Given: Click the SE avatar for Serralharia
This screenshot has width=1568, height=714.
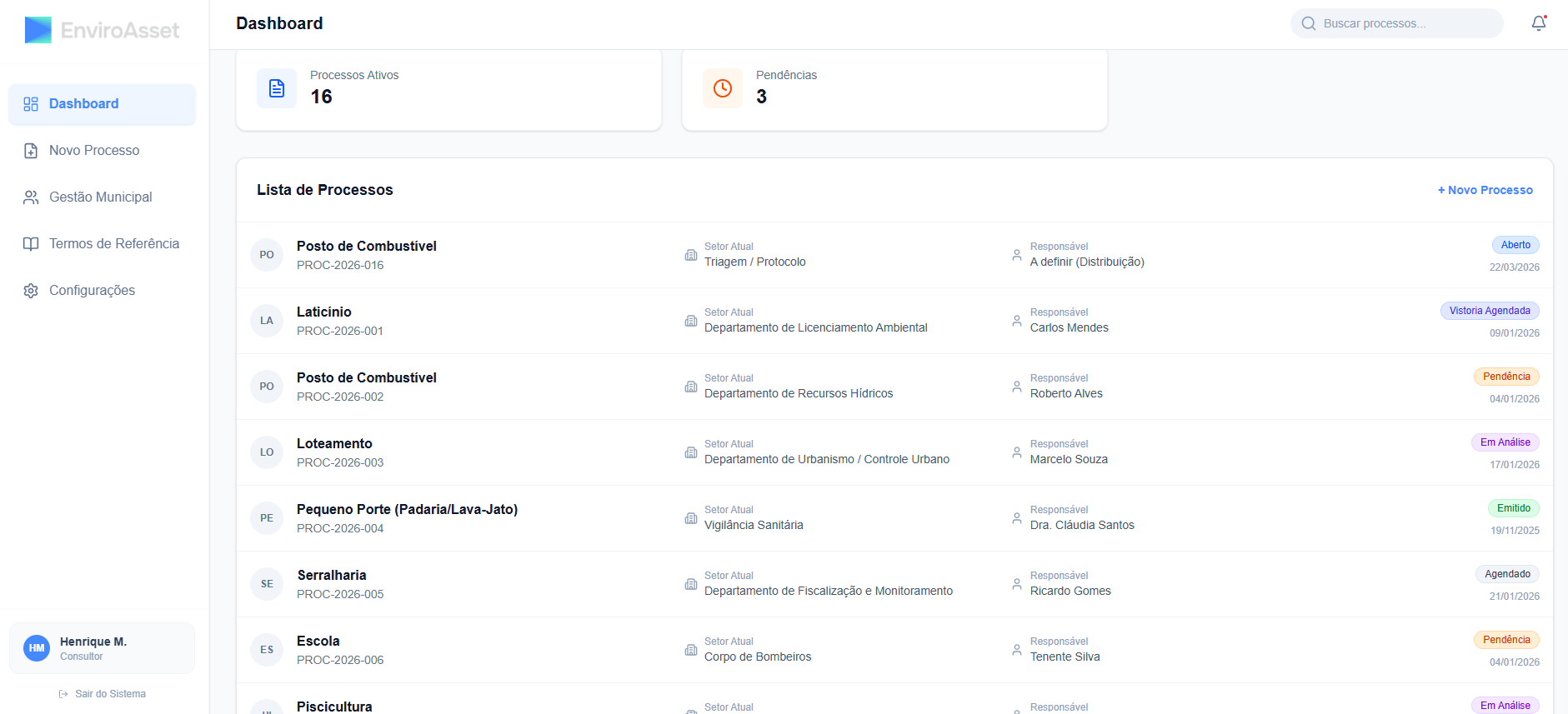Looking at the screenshot, I should tap(267, 584).
